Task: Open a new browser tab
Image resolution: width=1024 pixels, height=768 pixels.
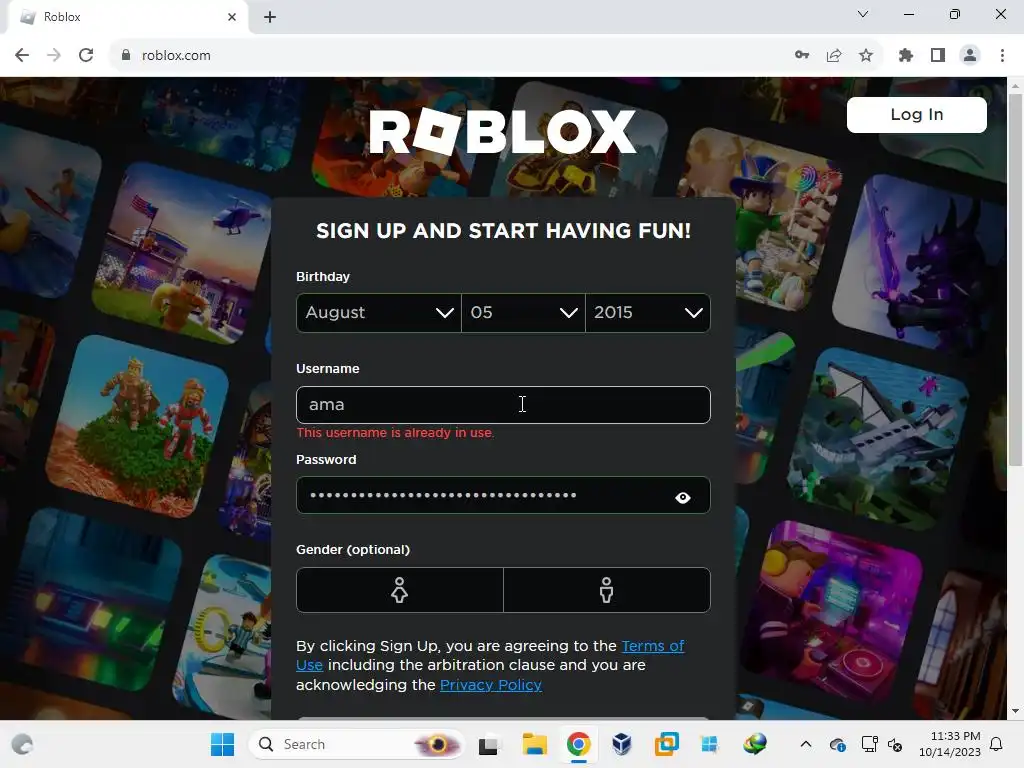Action: 270,17
